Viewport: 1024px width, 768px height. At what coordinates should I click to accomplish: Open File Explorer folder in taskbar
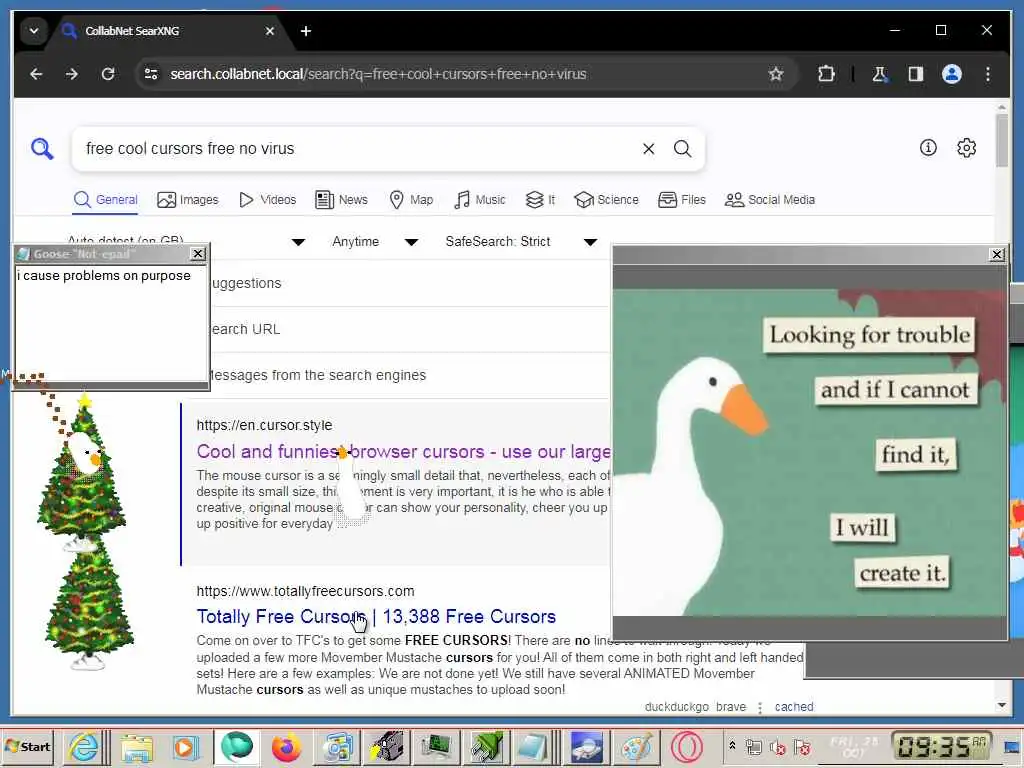136,746
